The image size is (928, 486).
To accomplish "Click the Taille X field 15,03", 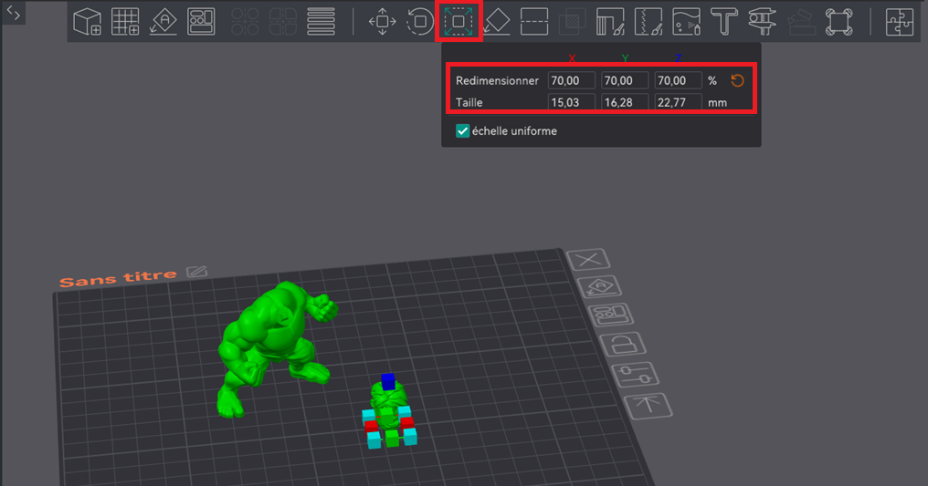I will tap(571, 102).
